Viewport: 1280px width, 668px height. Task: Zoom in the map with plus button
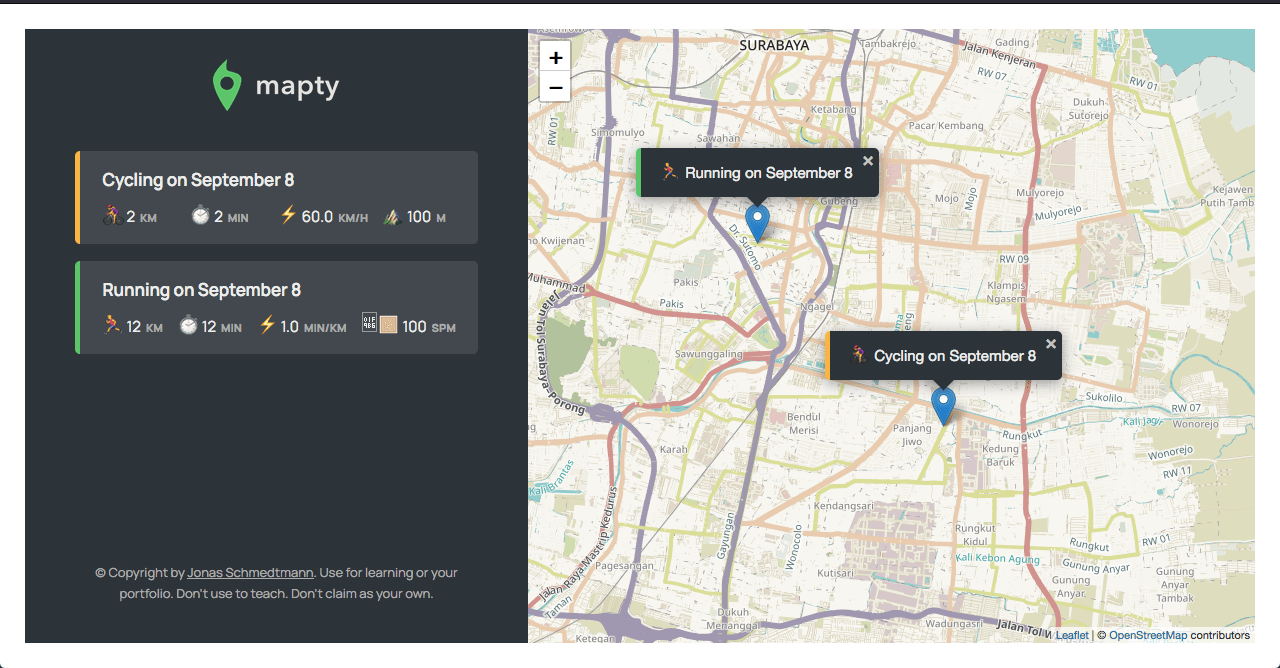(x=555, y=57)
